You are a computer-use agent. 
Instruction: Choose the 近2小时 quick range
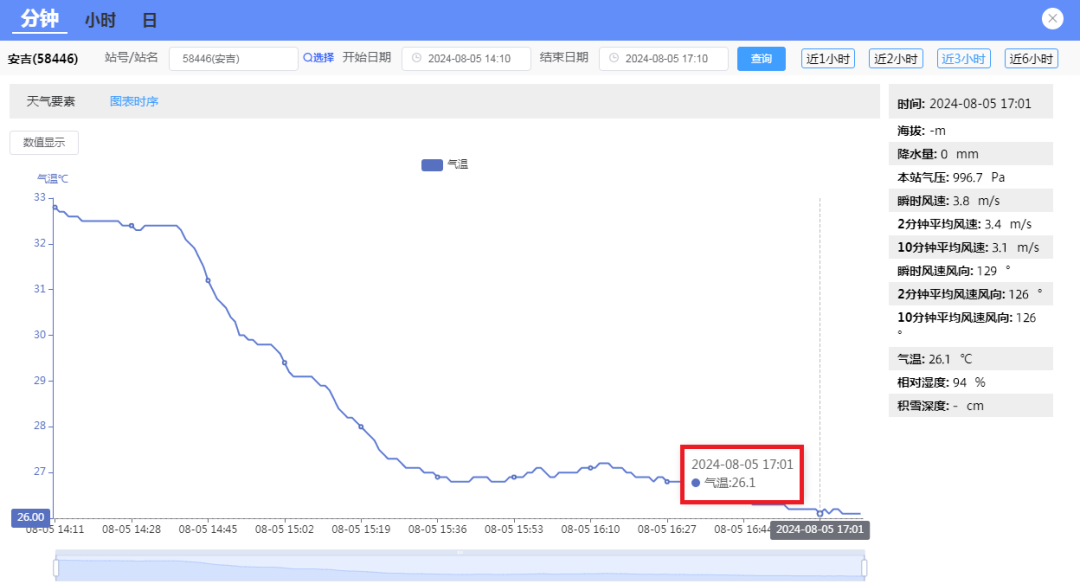(896, 59)
